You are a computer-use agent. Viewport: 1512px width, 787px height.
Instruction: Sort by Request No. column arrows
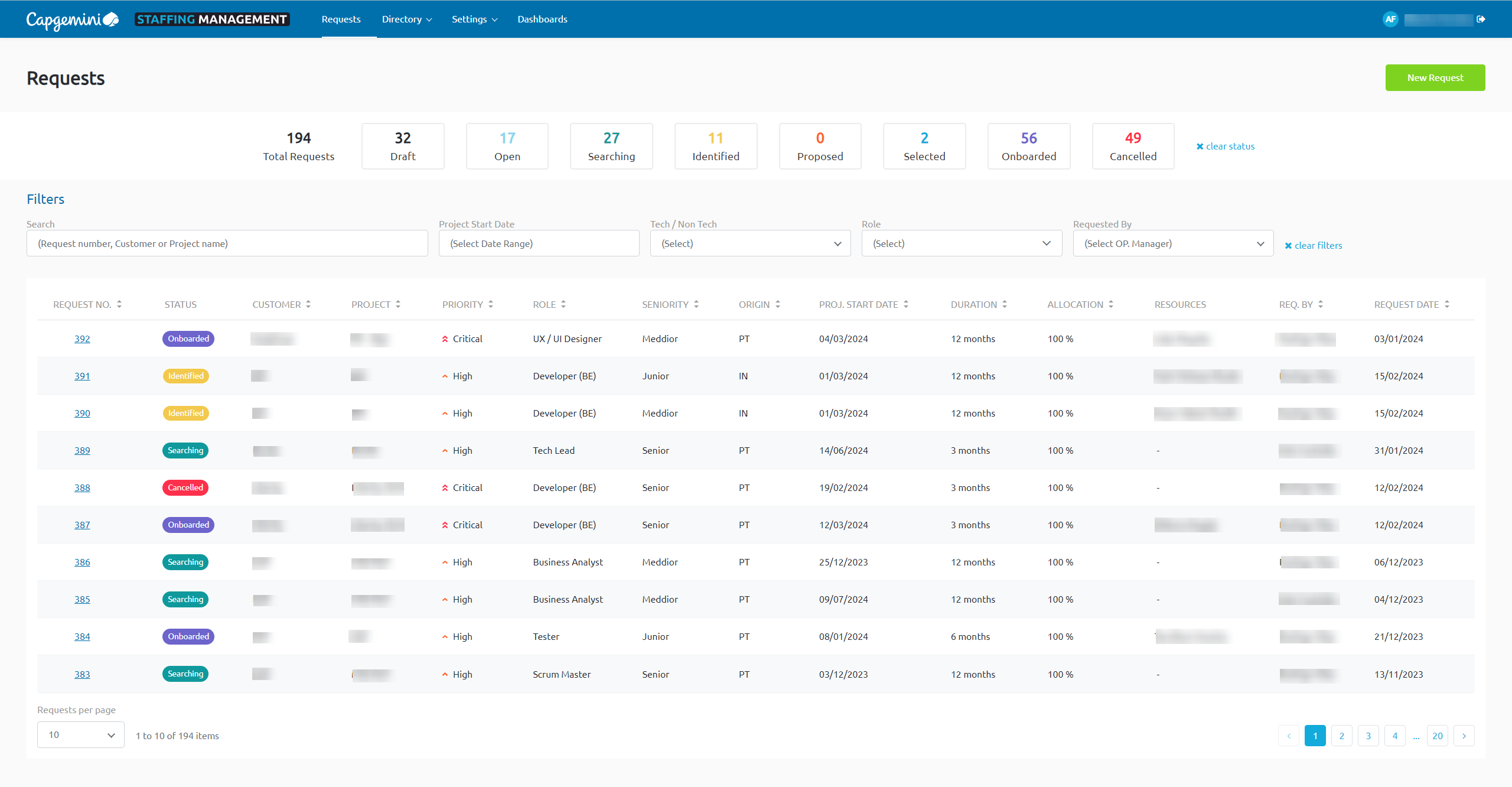[119, 304]
